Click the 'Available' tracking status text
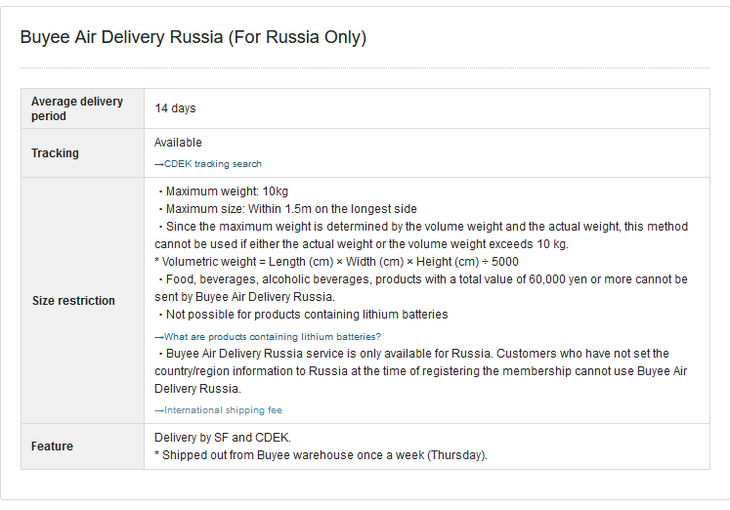 click(178, 143)
